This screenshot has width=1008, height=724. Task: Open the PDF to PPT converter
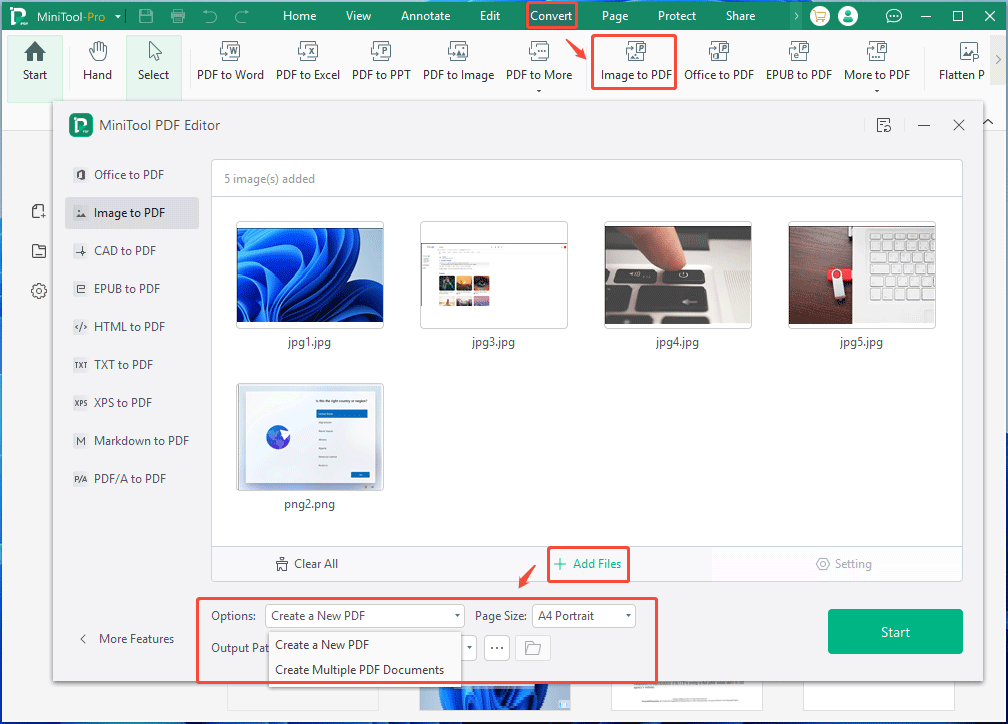[381, 62]
